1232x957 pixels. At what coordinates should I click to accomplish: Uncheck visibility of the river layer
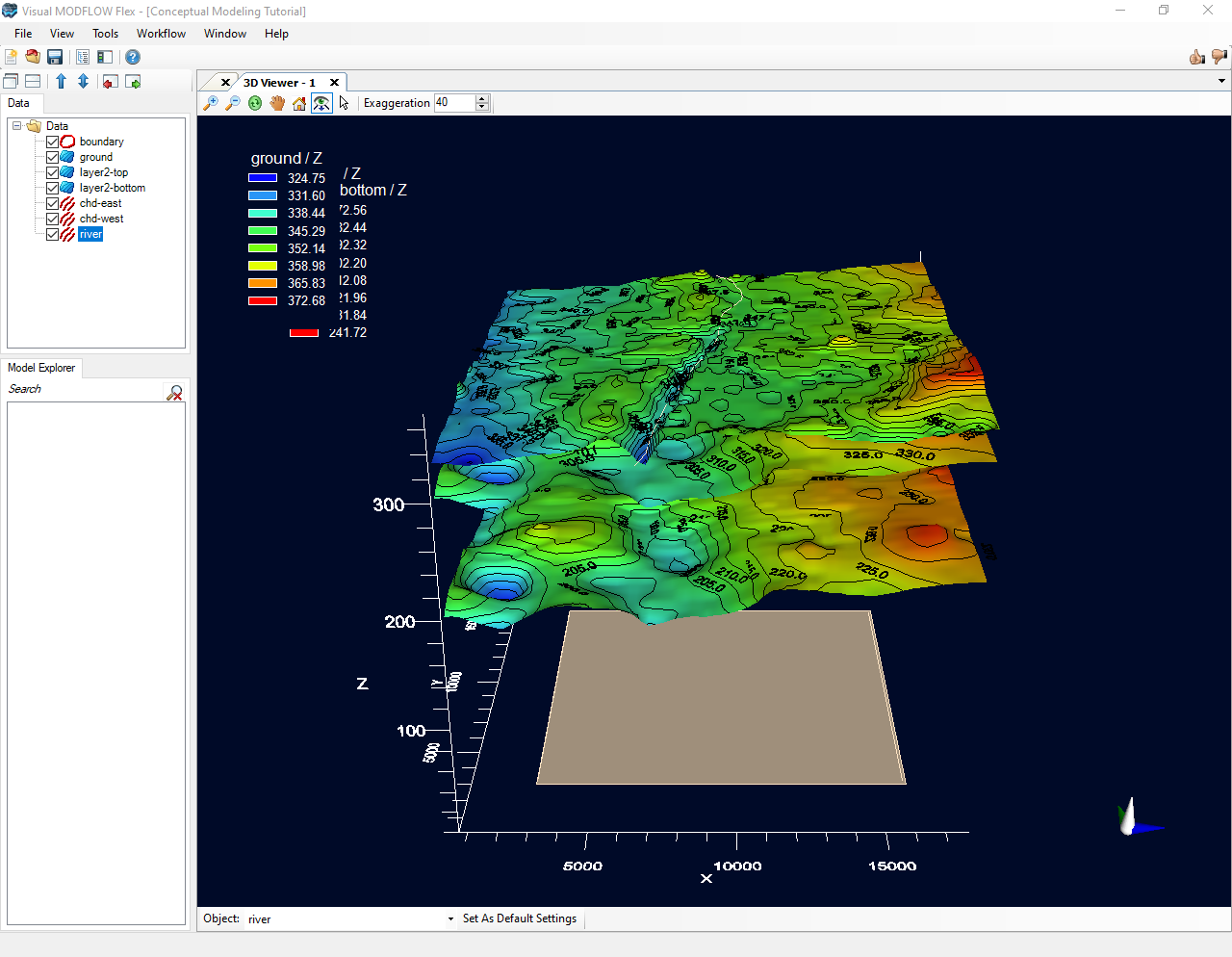point(53,234)
